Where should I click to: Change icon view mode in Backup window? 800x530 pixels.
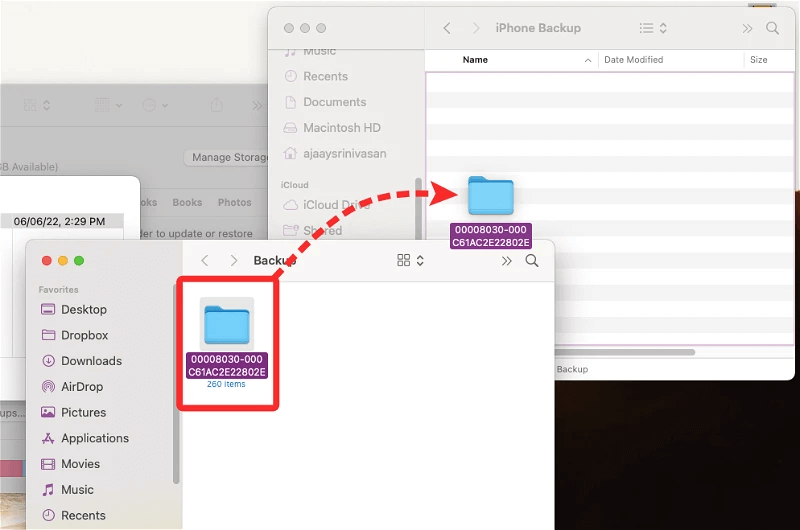coord(410,261)
